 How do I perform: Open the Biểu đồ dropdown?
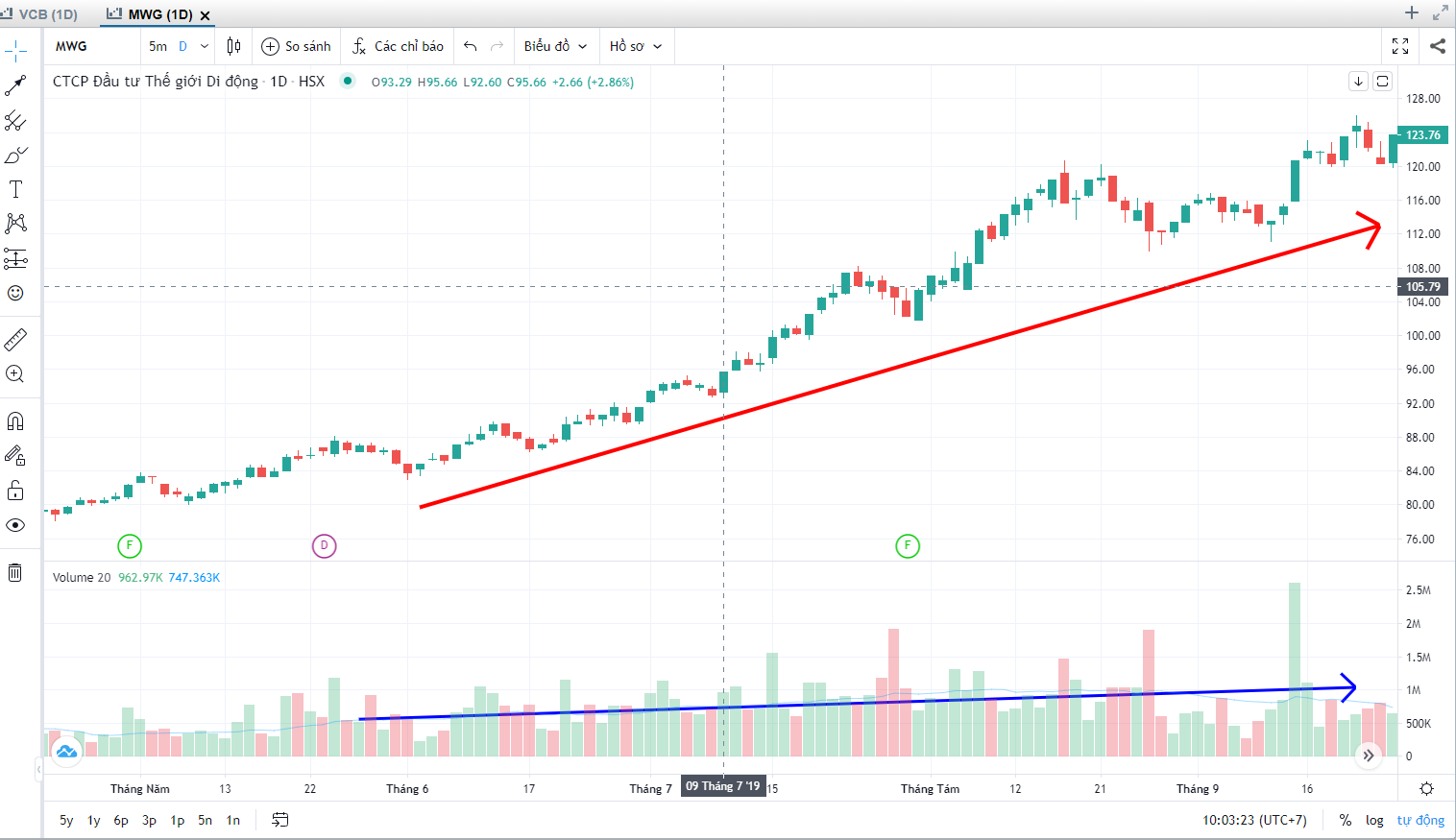(555, 46)
